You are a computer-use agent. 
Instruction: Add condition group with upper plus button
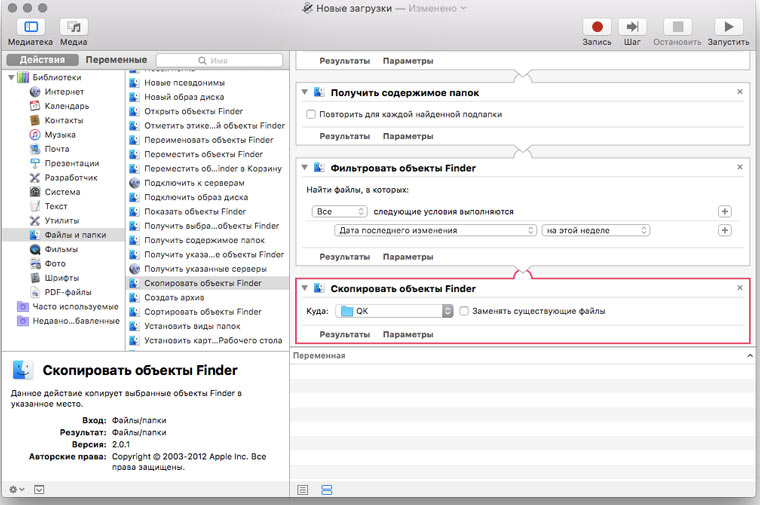click(x=725, y=211)
